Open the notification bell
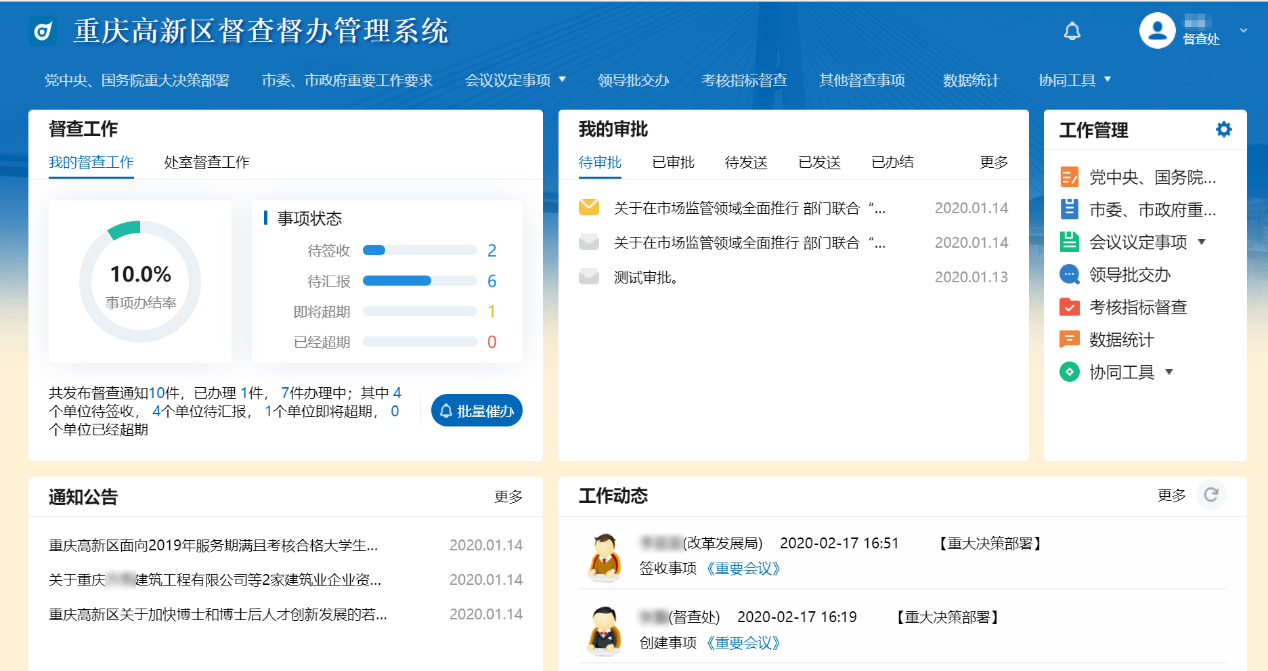 click(x=1072, y=31)
